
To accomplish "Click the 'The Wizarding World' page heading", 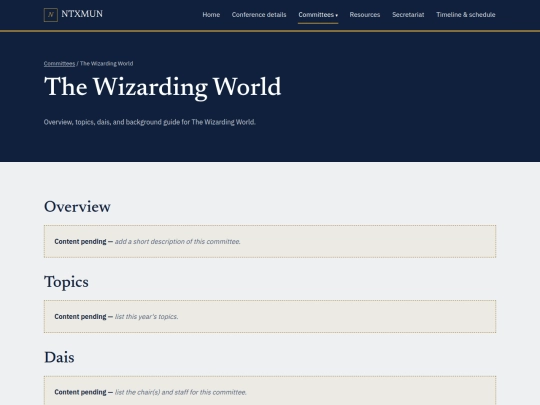I will pyautogui.click(x=163, y=87).
